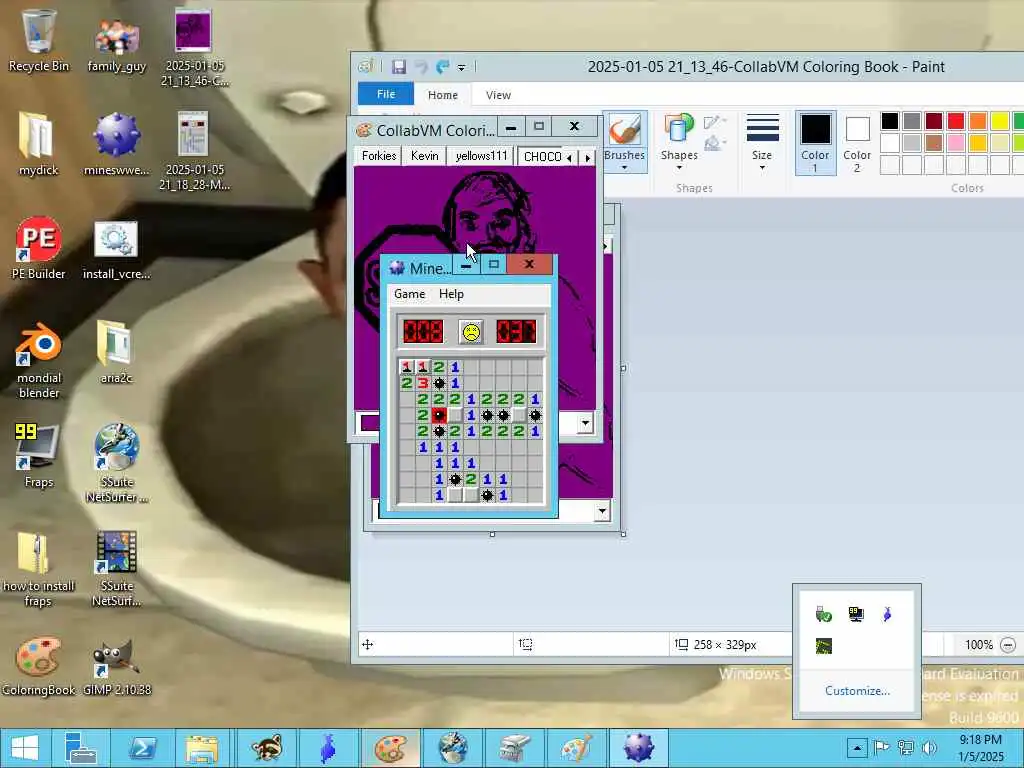This screenshot has width=1024, height=768.
Task: Click the Start button on the taskbar
Action: click(25, 748)
